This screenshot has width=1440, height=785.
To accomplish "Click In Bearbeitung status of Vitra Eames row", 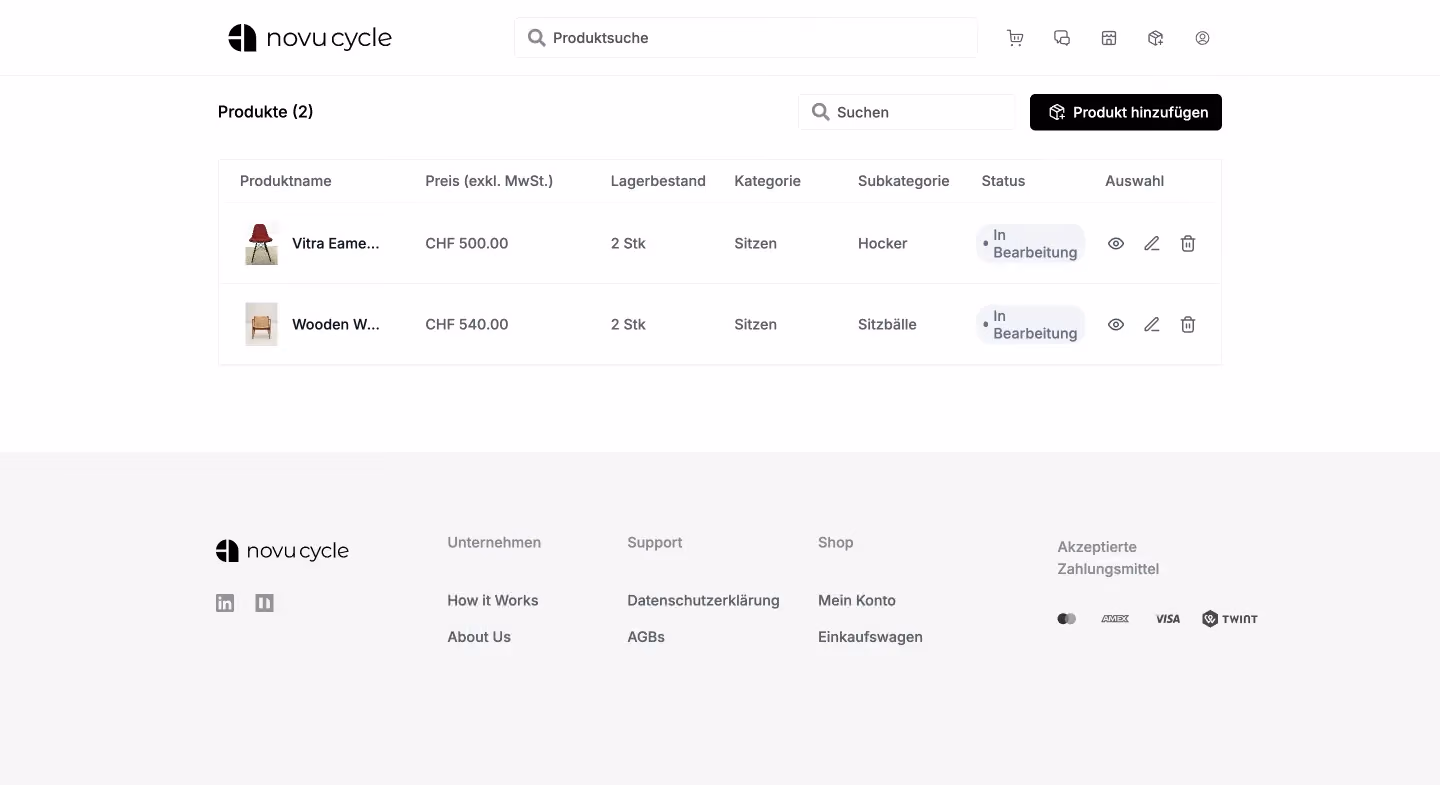I will [1030, 243].
